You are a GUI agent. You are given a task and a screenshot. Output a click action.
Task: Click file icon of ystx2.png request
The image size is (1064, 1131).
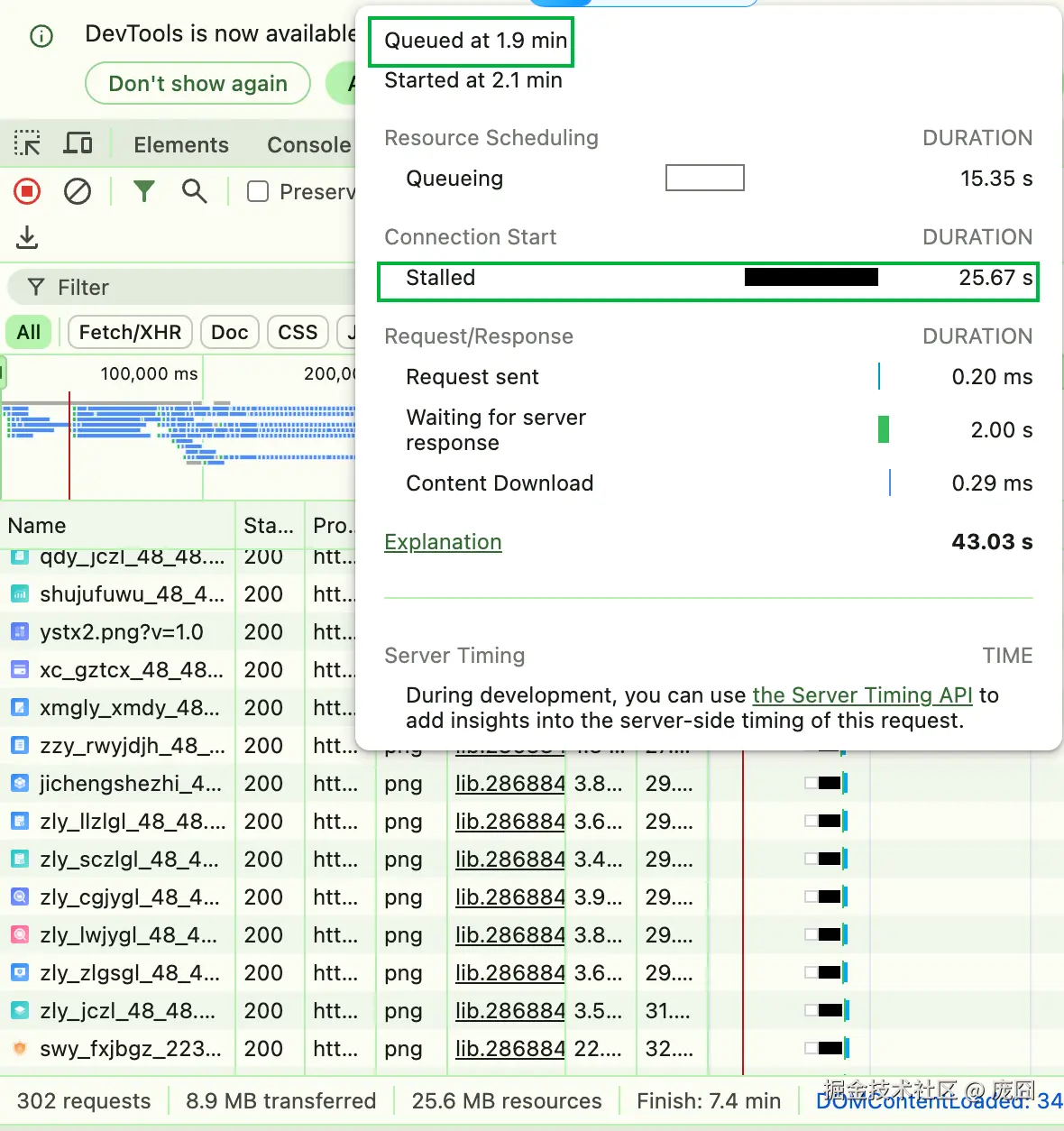tap(19, 632)
